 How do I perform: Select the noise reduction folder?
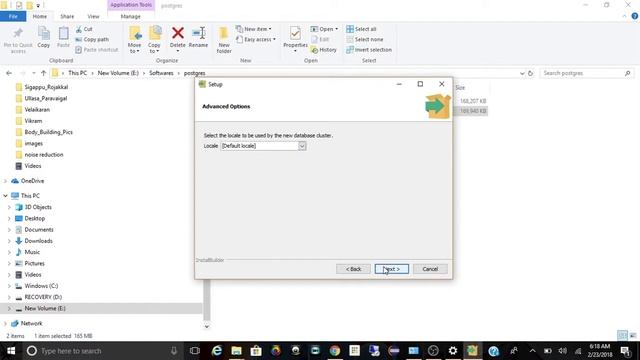(x=44, y=155)
